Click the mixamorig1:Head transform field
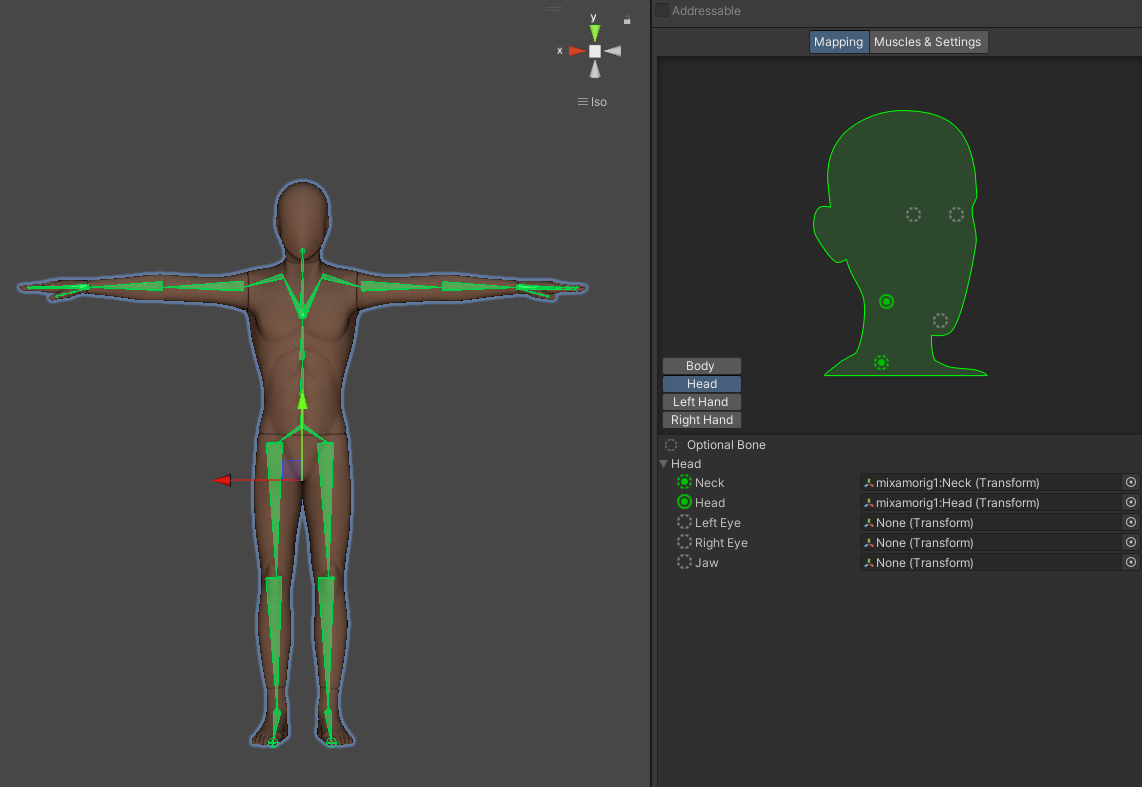 pos(990,502)
